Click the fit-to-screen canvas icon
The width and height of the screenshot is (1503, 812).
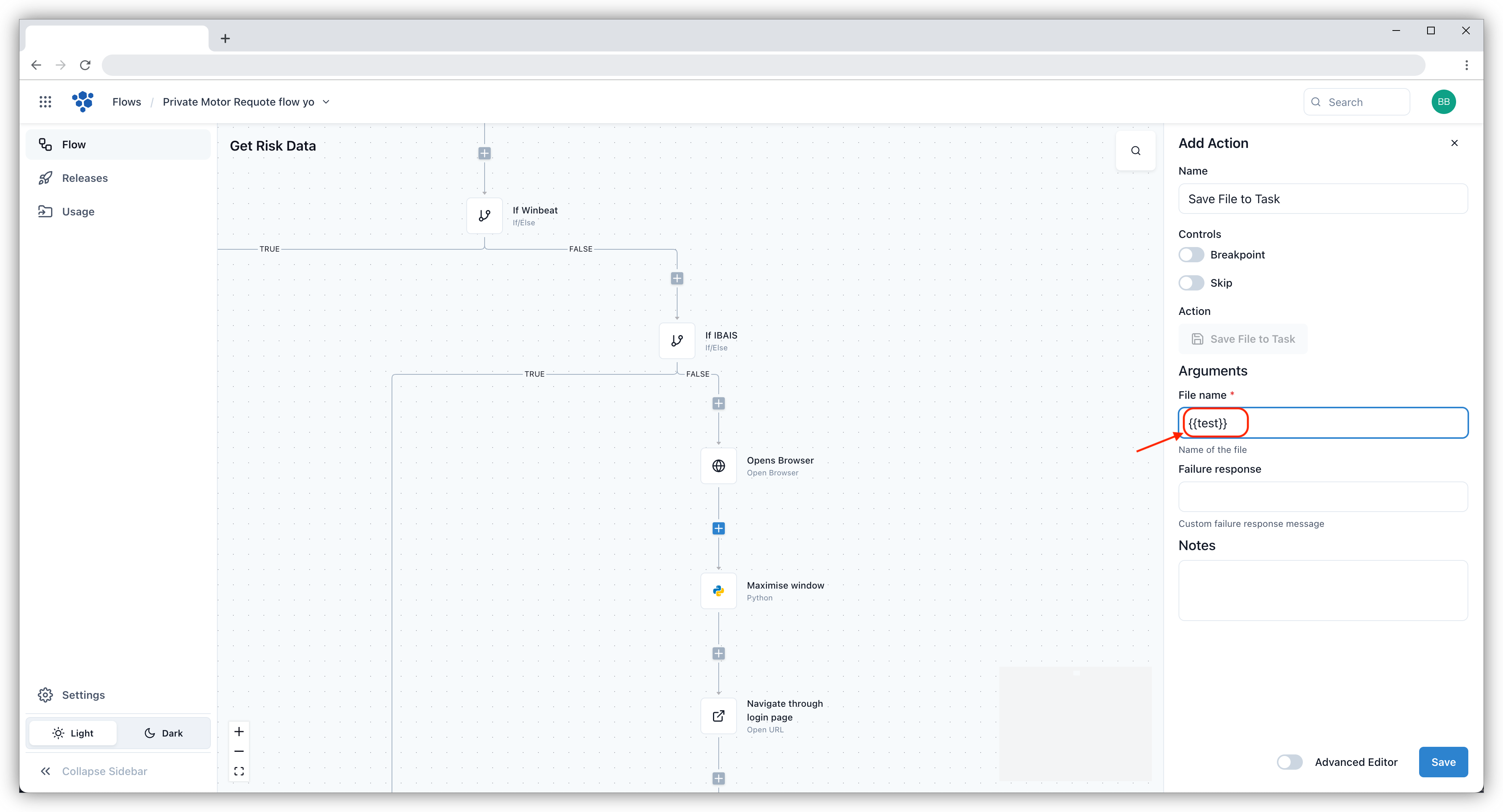coord(239,771)
